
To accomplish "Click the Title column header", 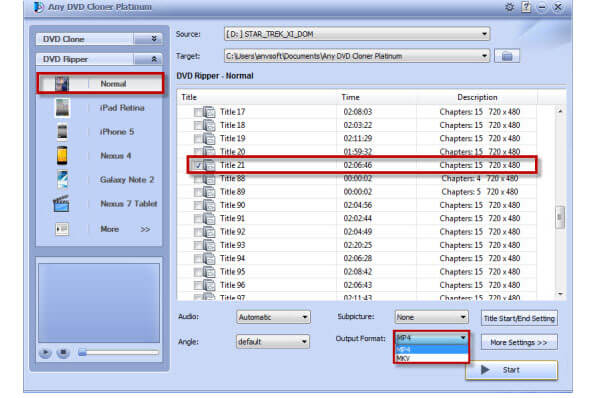I will point(189,97).
